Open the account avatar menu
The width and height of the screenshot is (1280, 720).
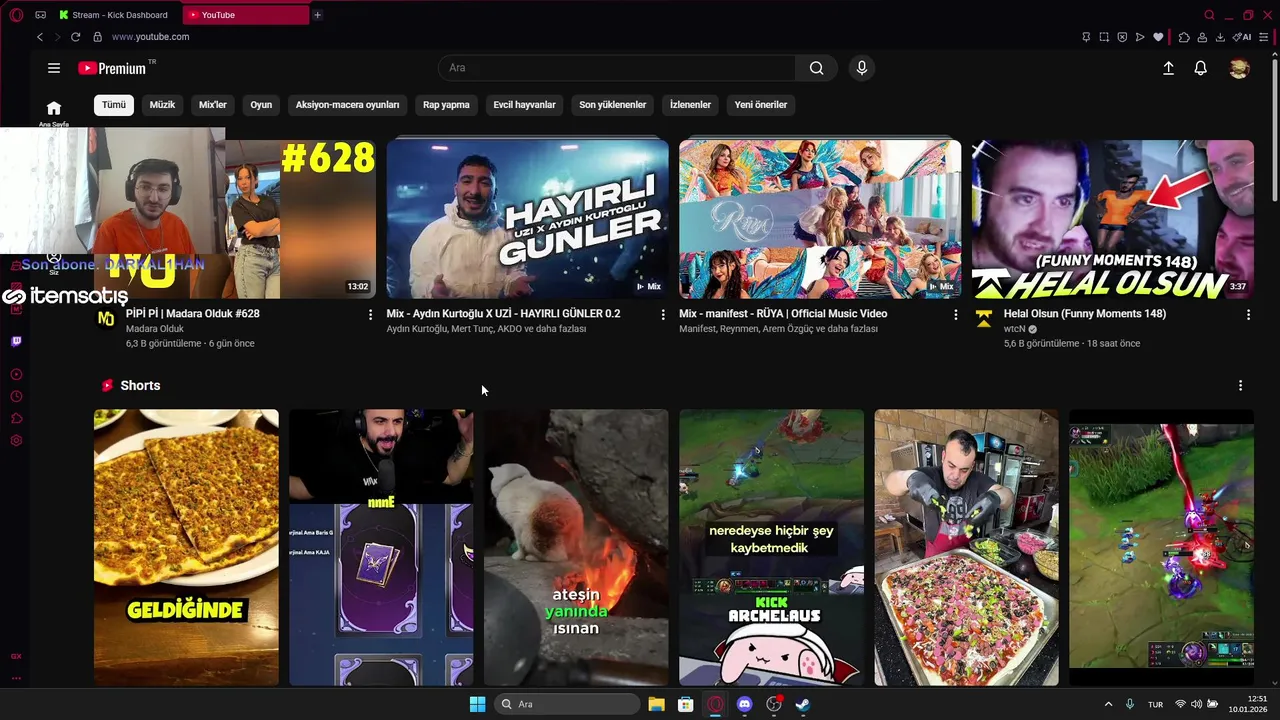pos(1239,68)
